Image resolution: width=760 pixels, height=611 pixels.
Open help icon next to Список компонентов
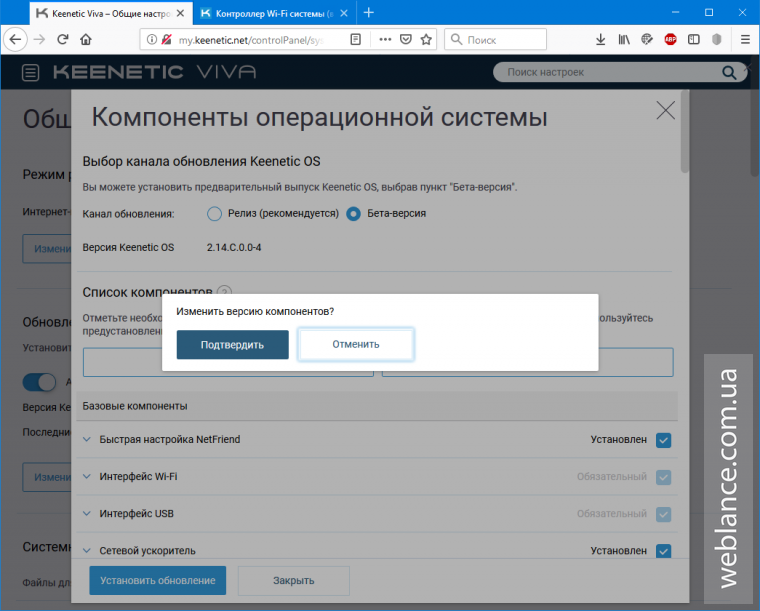pyautogui.click(x=224, y=292)
